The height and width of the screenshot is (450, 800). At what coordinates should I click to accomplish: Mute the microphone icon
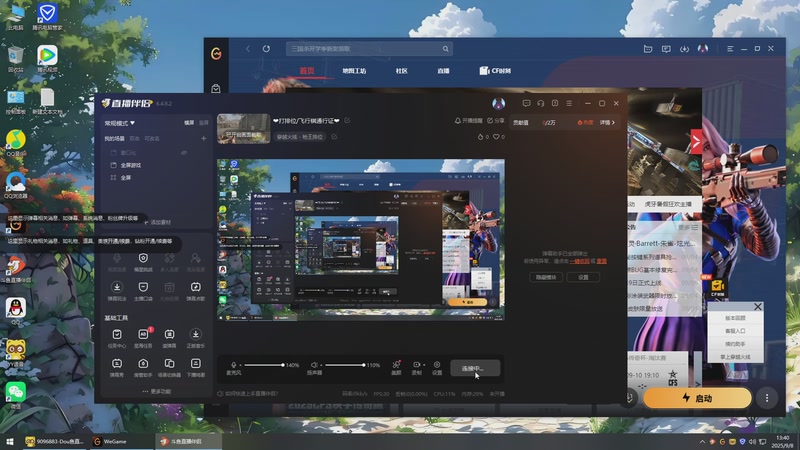234,365
